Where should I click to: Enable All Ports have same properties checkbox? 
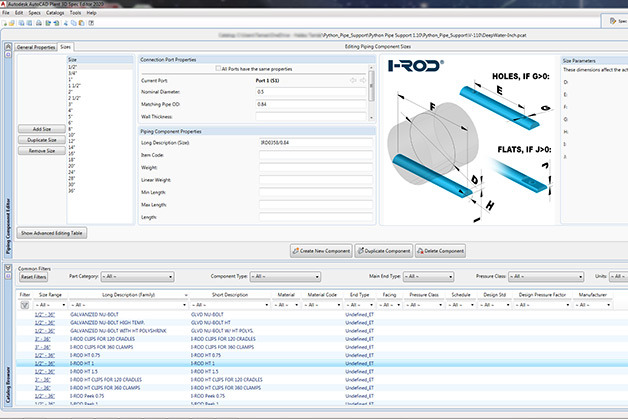point(220,69)
